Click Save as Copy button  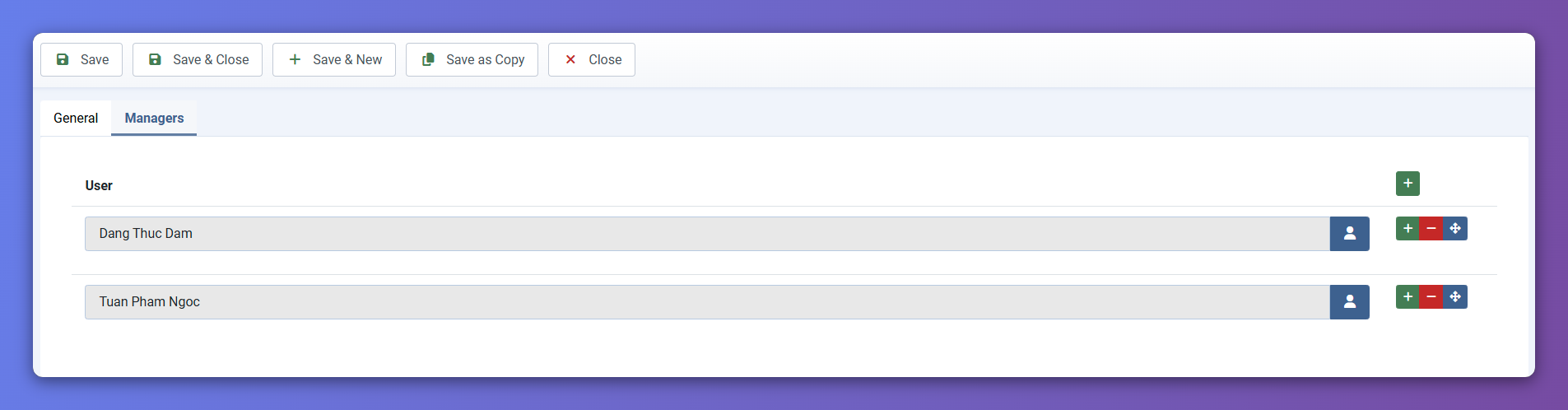[472, 59]
